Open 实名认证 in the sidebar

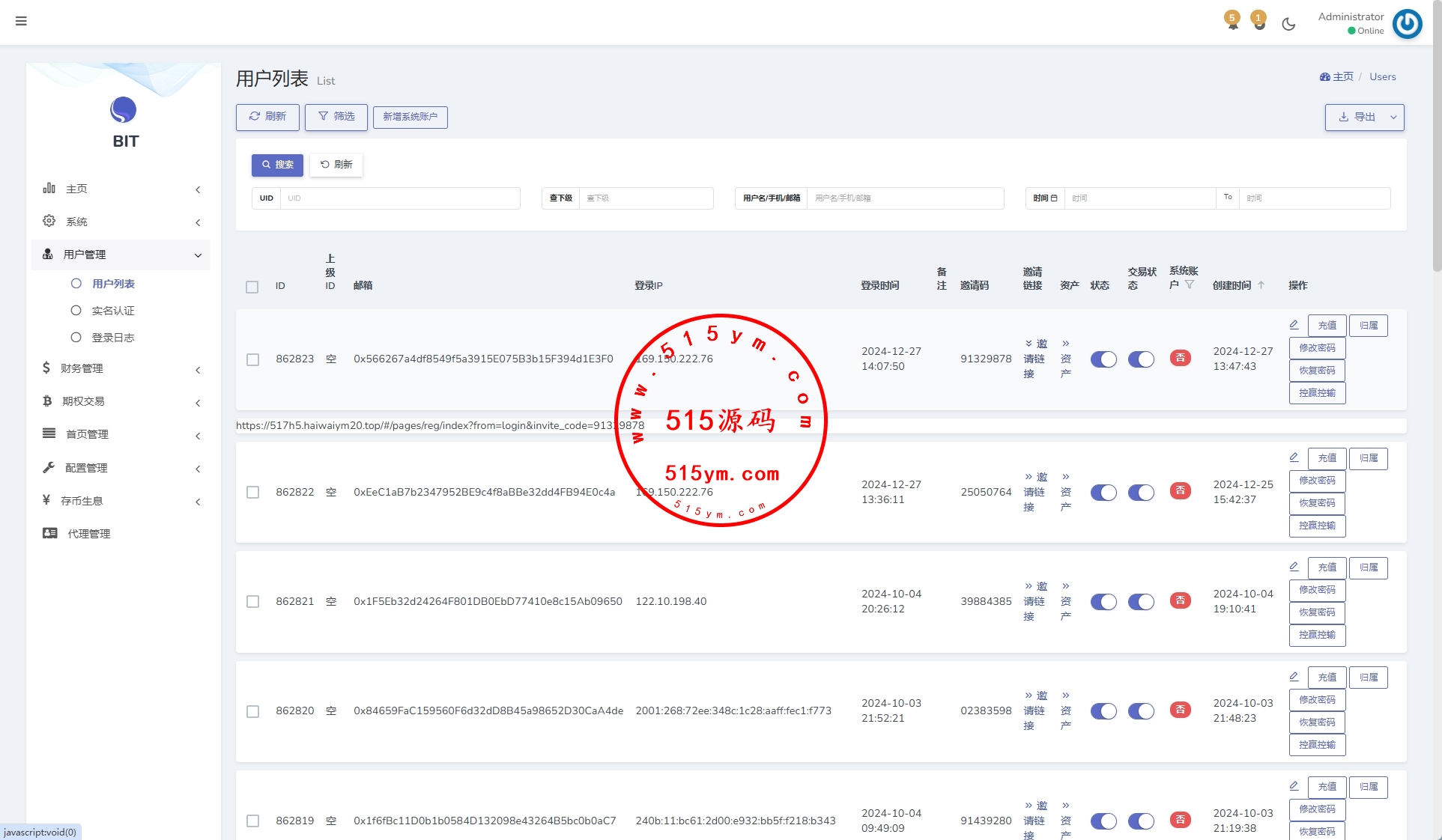(112, 311)
